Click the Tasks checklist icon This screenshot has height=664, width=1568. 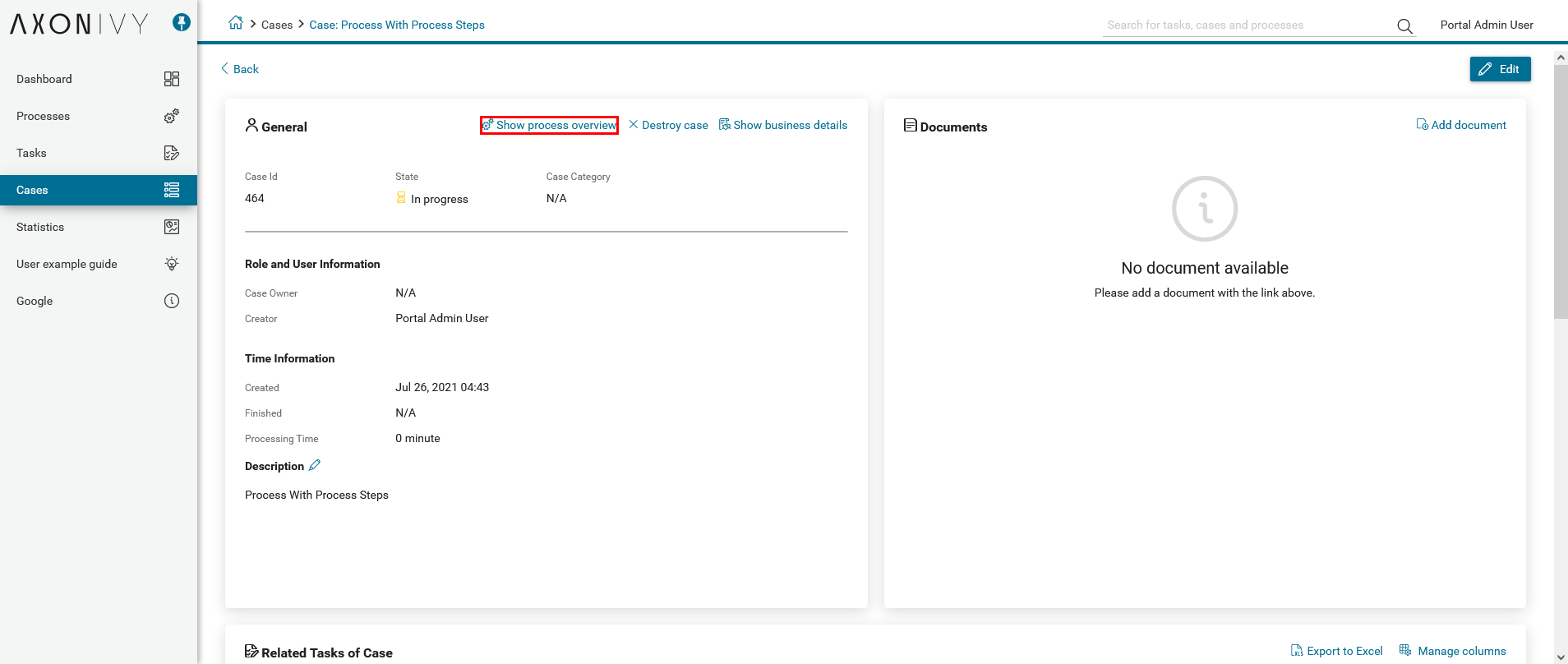(172, 153)
